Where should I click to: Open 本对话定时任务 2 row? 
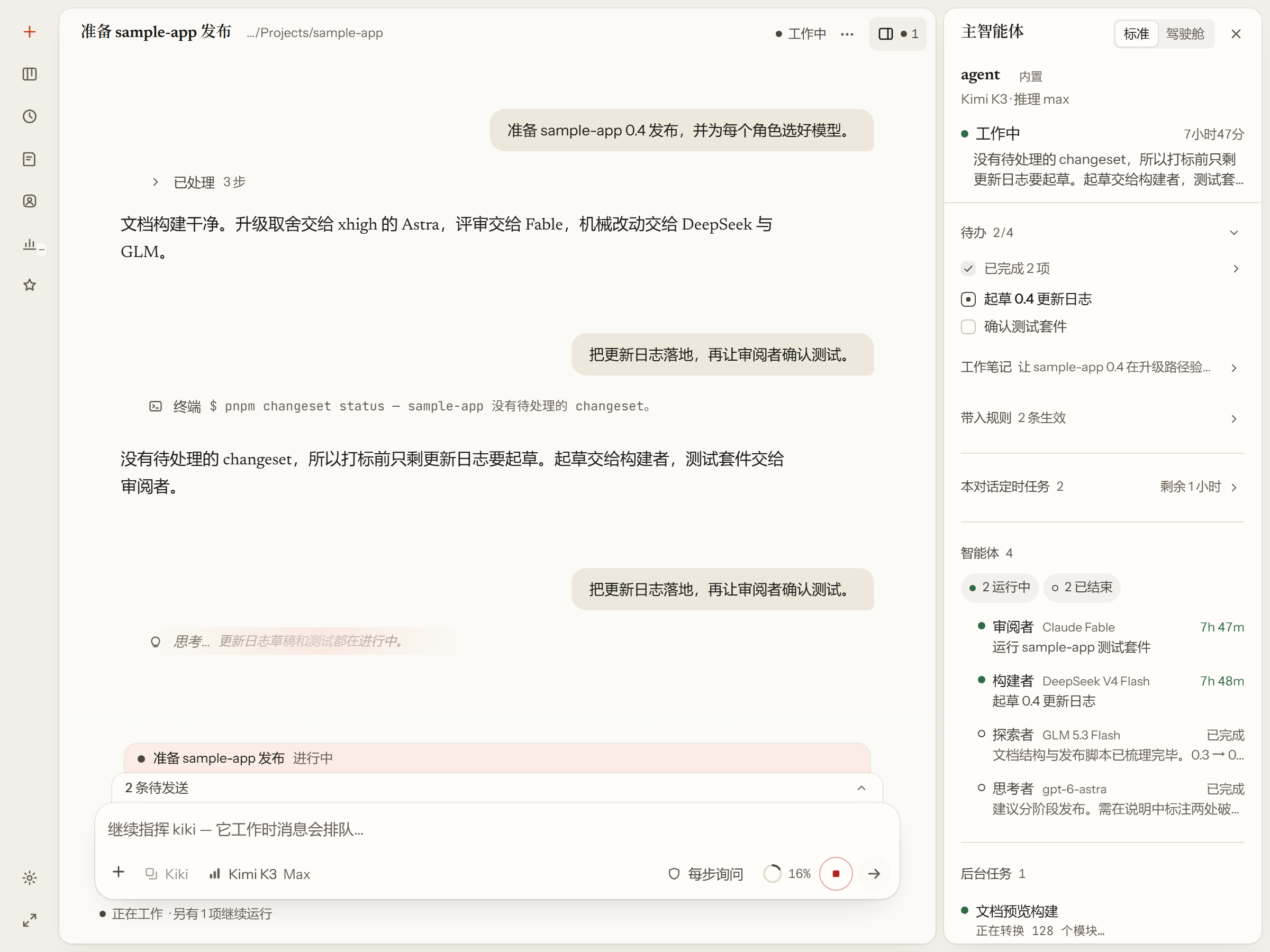point(1102,487)
